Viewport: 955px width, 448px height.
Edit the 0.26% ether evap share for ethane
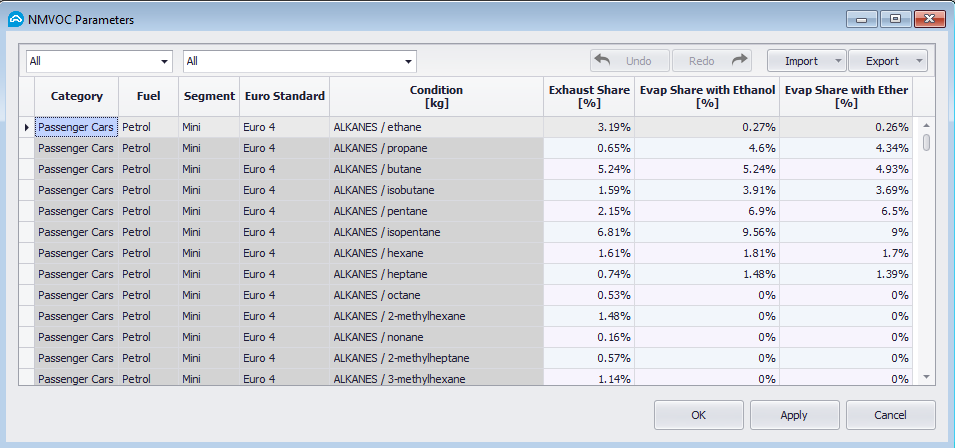click(x=846, y=127)
